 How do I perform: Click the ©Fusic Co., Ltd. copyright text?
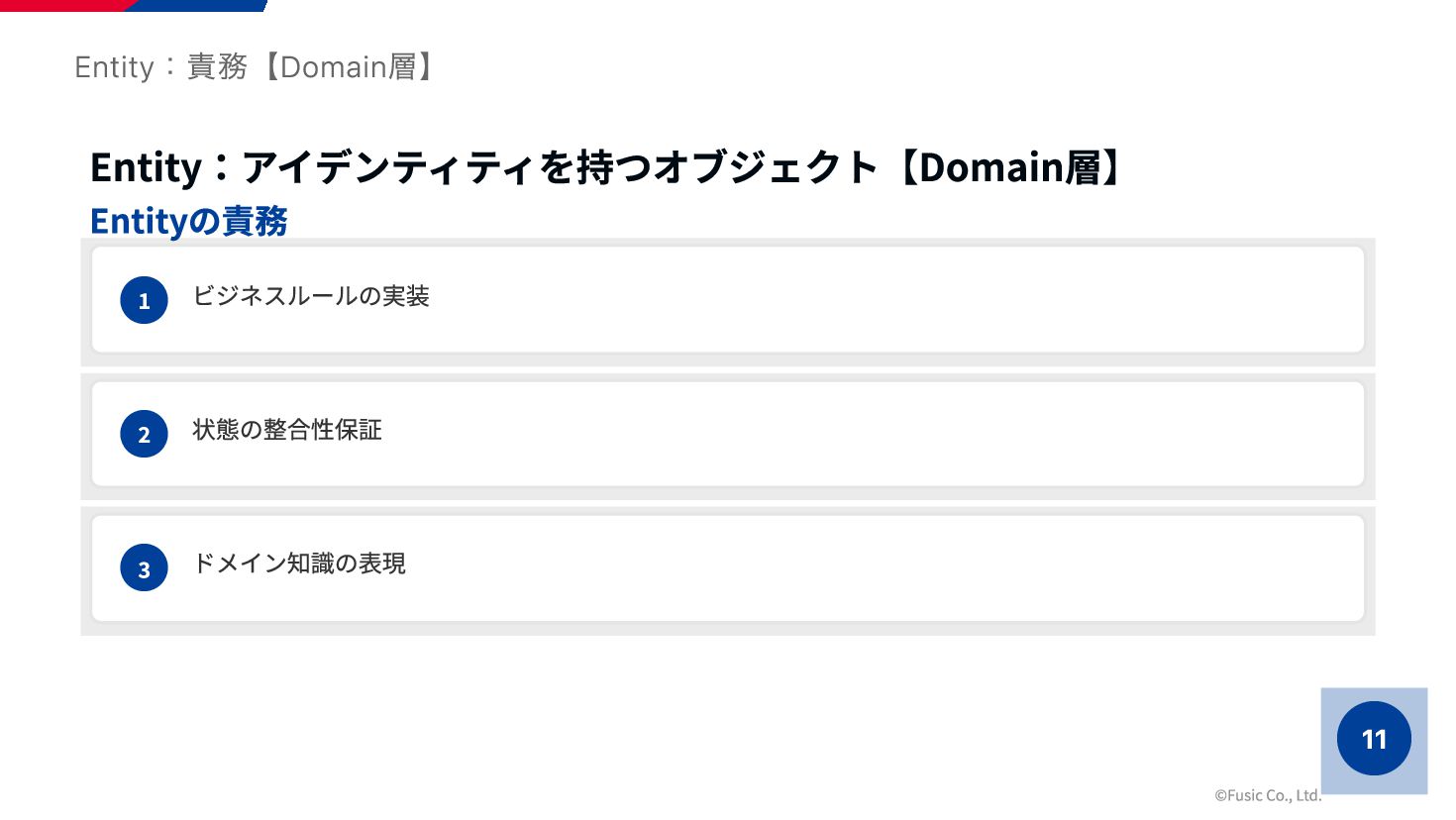1268,795
